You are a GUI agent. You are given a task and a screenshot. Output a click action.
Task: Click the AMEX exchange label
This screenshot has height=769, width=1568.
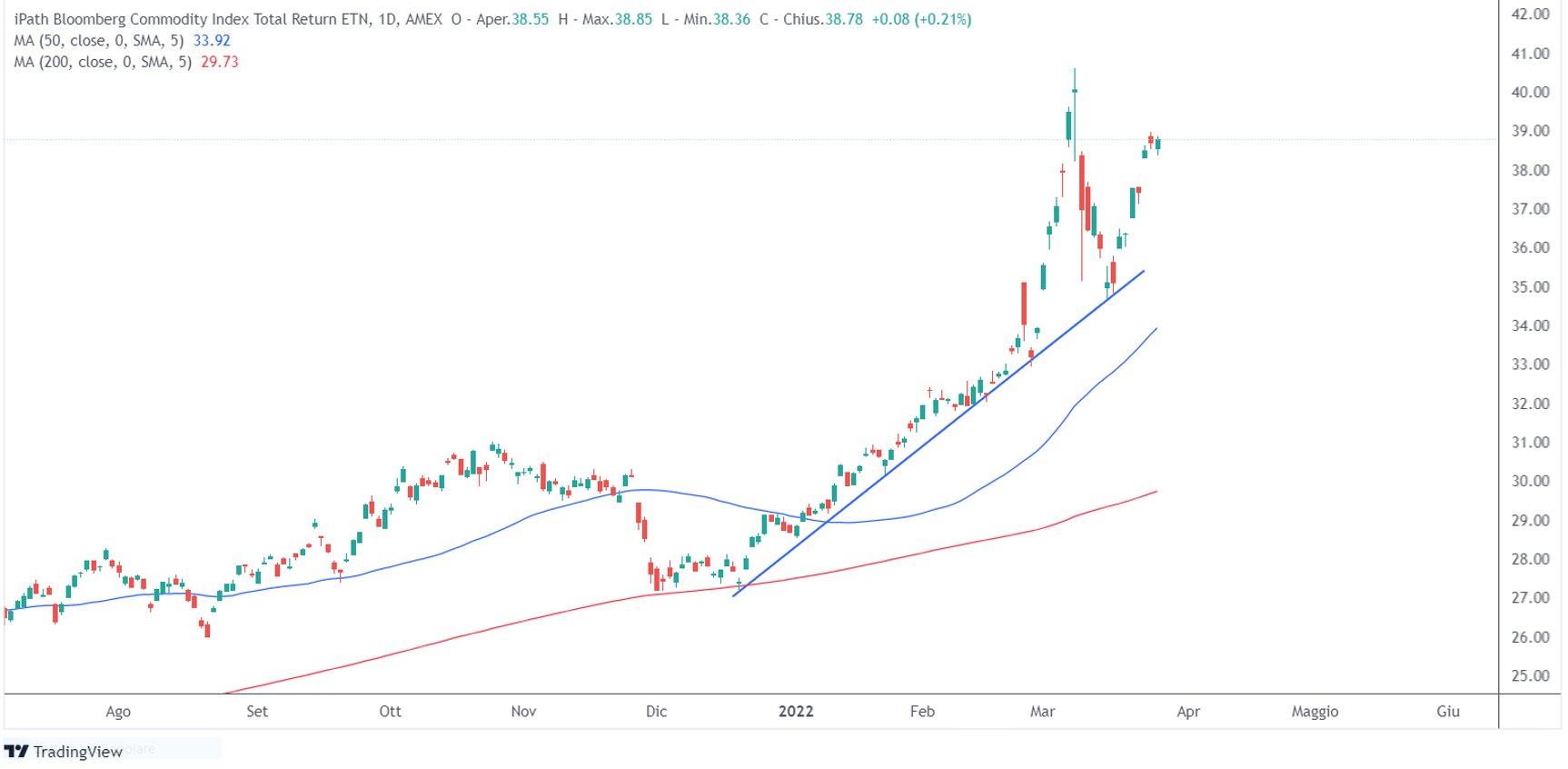[x=424, y=19]
